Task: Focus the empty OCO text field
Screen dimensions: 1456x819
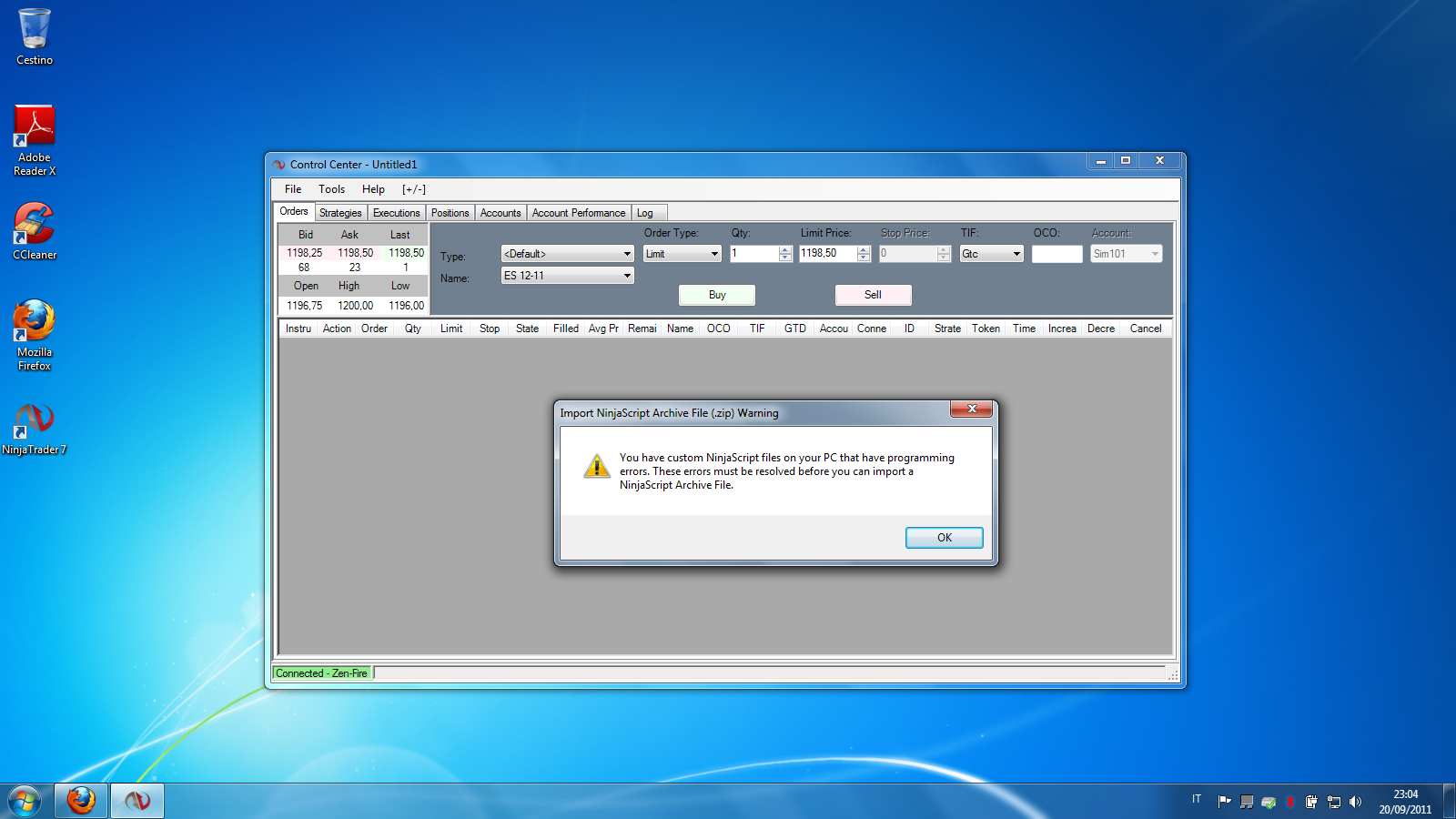Action: [1057, 254]
